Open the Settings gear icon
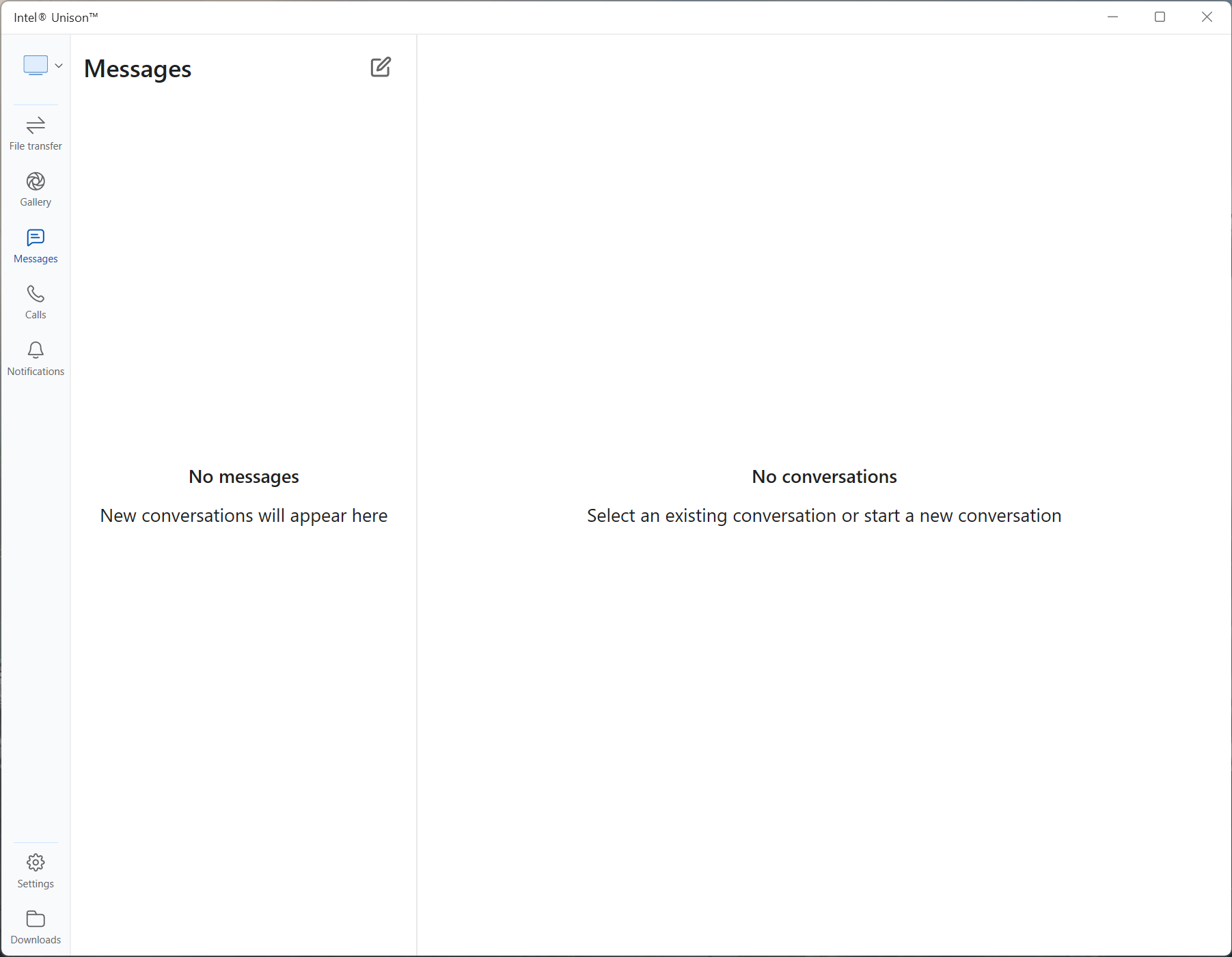The width and height of the screenshot is (1232, 957). [36, 863]
